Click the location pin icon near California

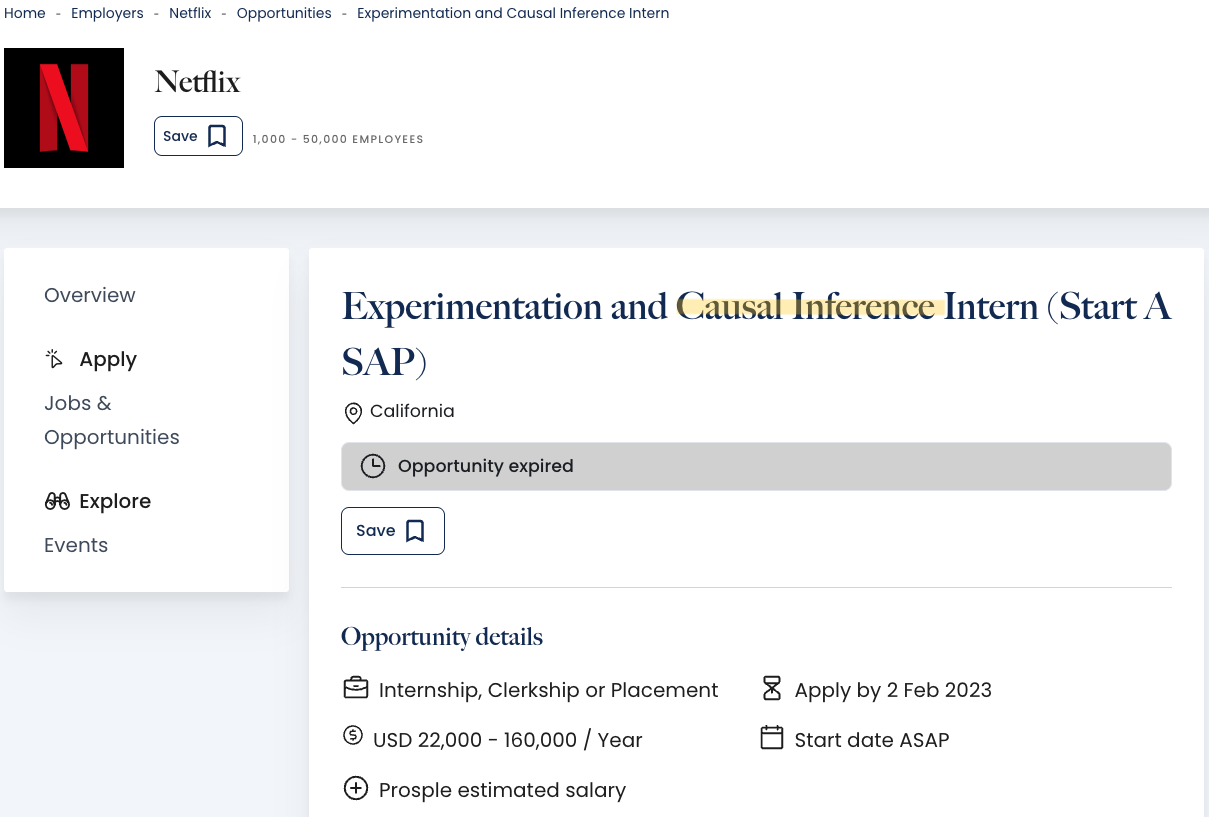pos(353,412)
